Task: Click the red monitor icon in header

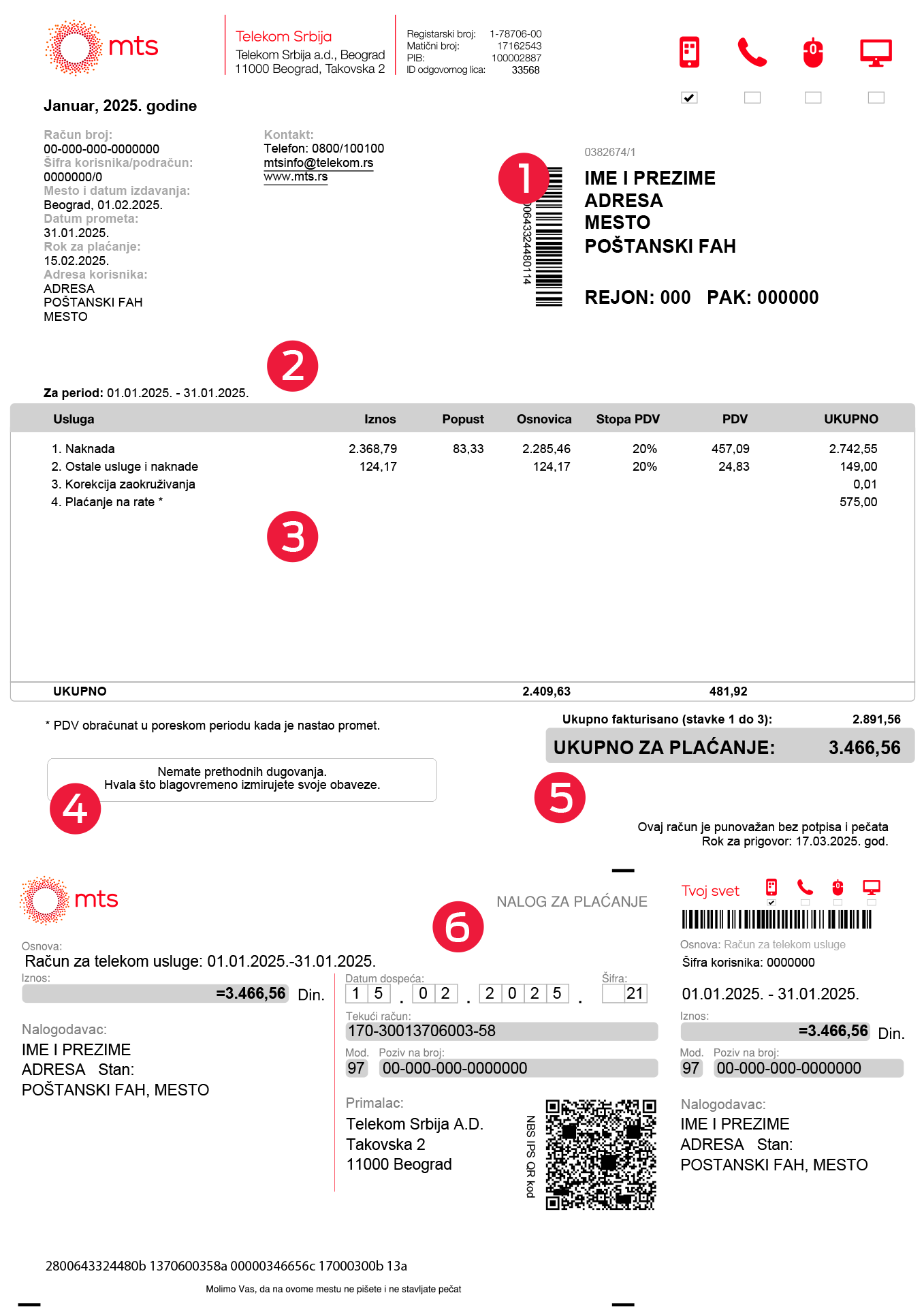Action: [876, 52]
